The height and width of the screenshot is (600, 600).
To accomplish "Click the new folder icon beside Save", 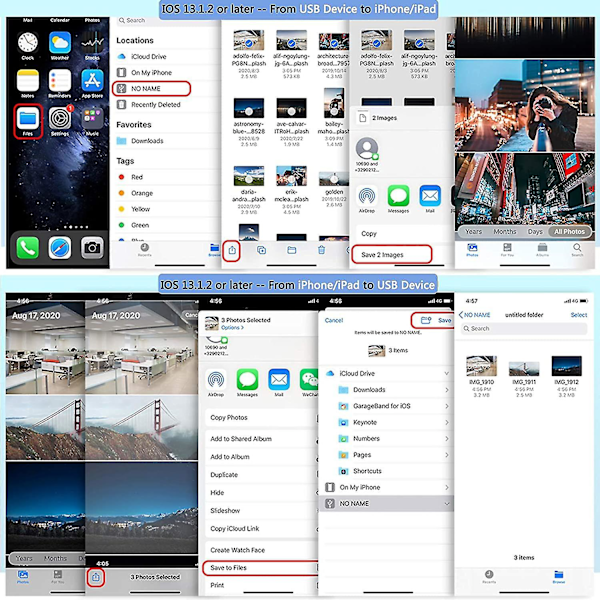I will coord(426,320).
